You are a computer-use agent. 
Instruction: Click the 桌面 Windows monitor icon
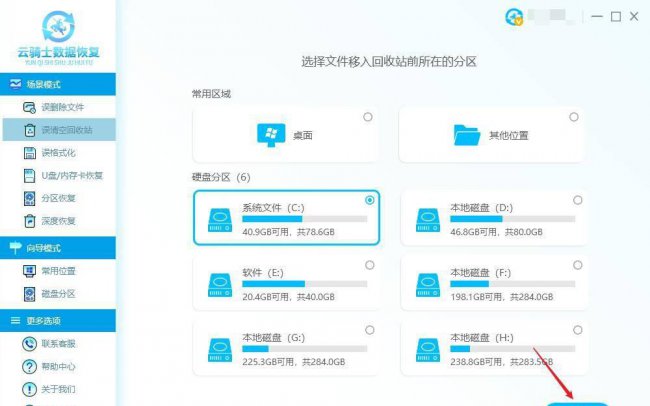(x=271, y=135)
